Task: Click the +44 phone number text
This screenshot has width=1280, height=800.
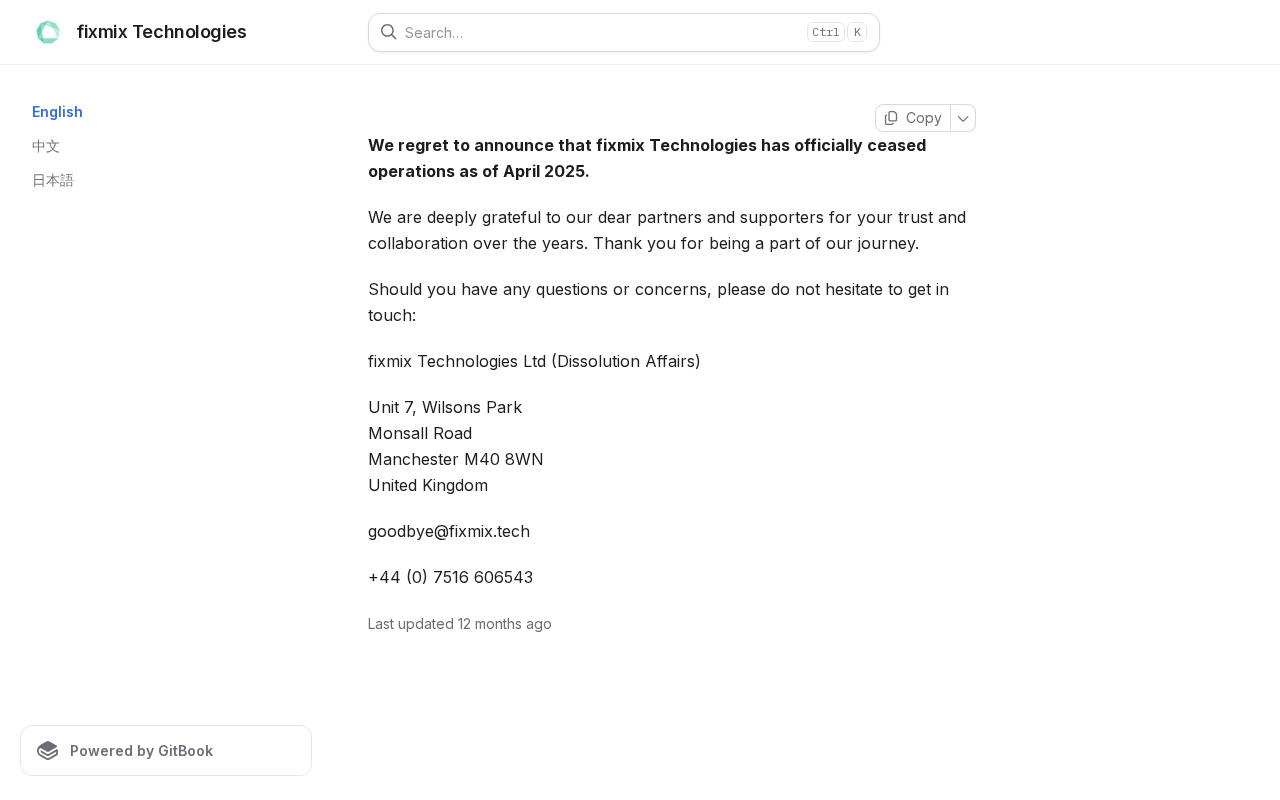Action: point(450,577)
